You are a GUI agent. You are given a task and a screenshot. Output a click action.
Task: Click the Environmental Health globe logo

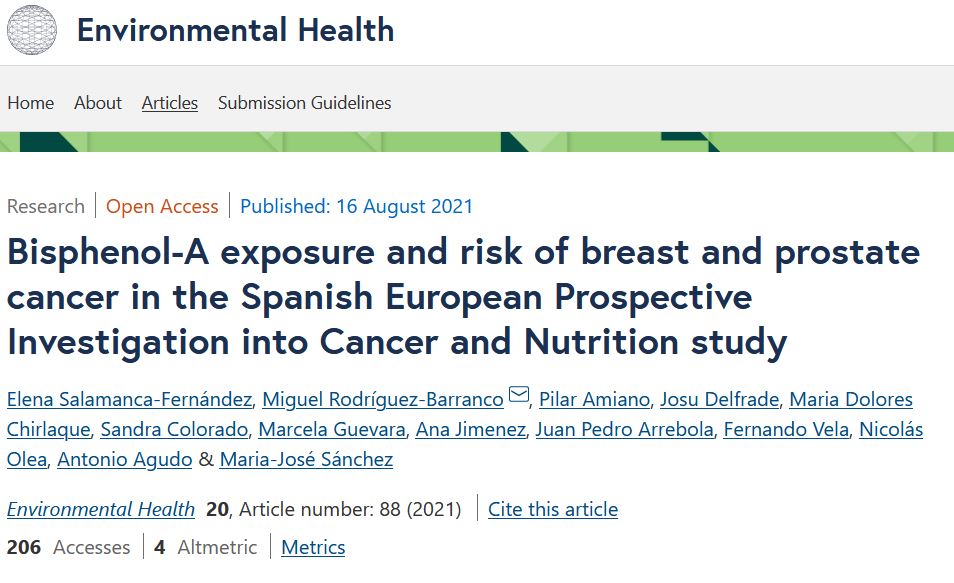click(32, 30)
